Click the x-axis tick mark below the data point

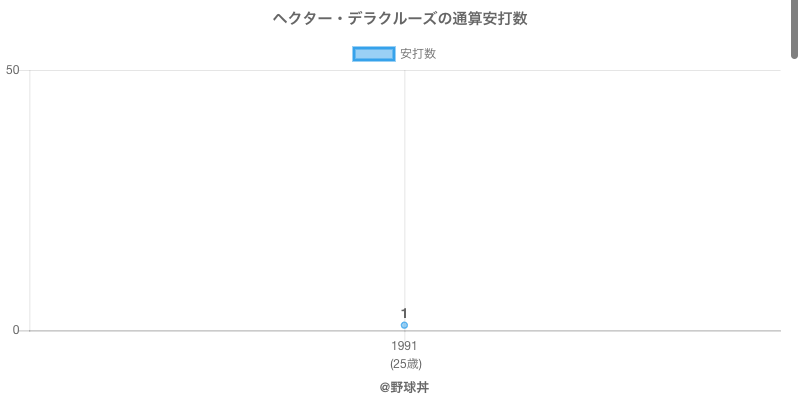click(x=404, y=335)
